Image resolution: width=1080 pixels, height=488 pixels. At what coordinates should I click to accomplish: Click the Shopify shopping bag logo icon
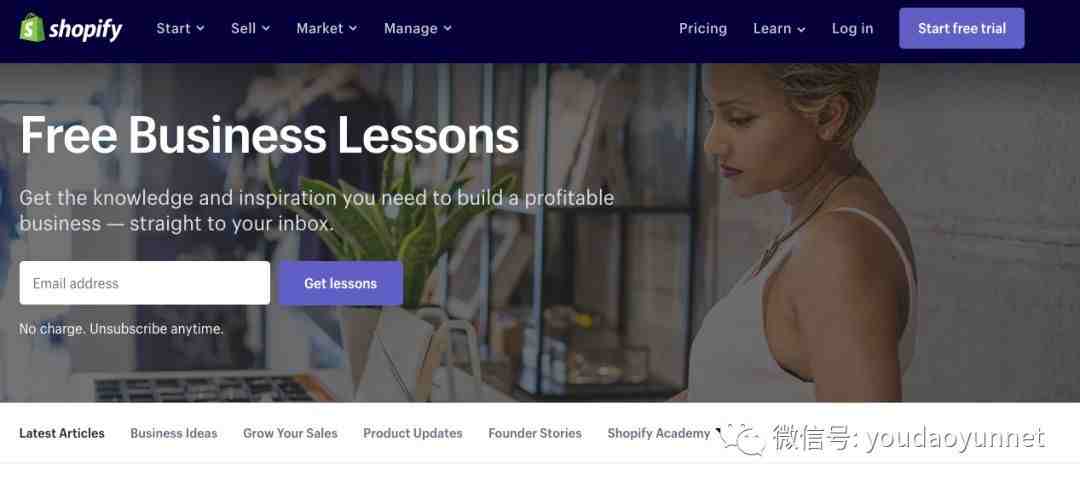[32, 28]
